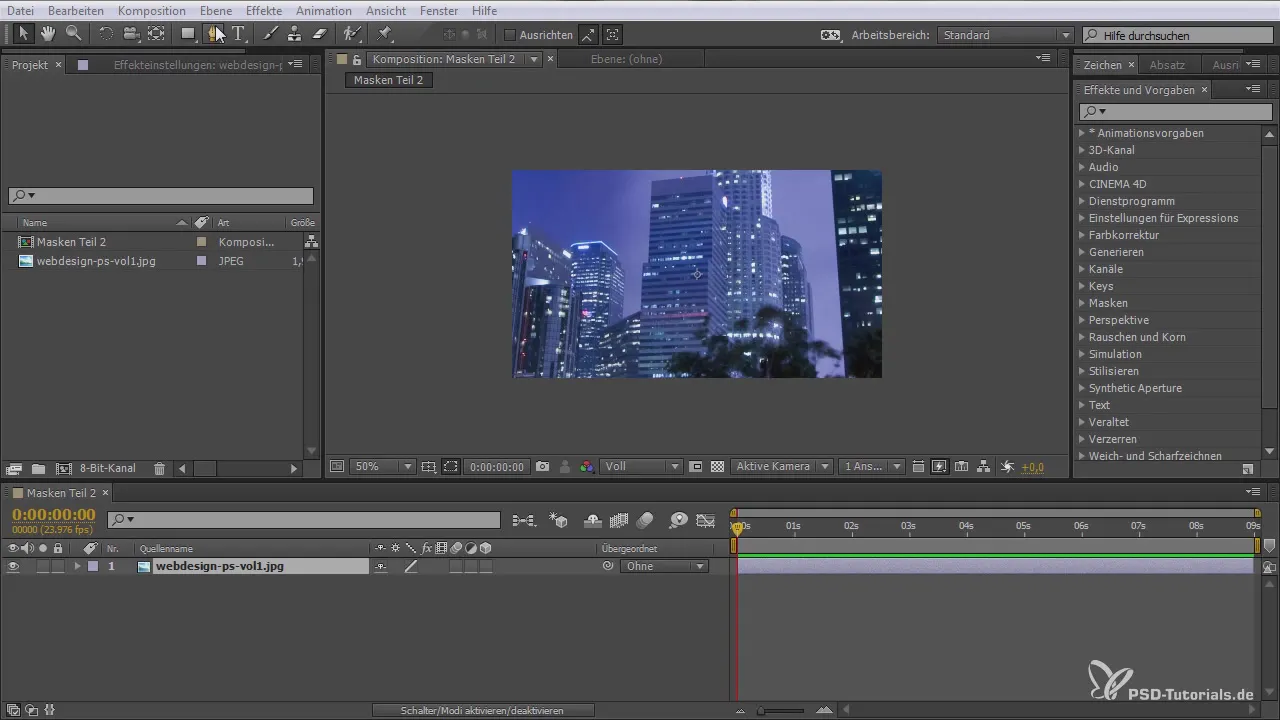
Task: Select the Hand tool
Action: click(47, 34)
